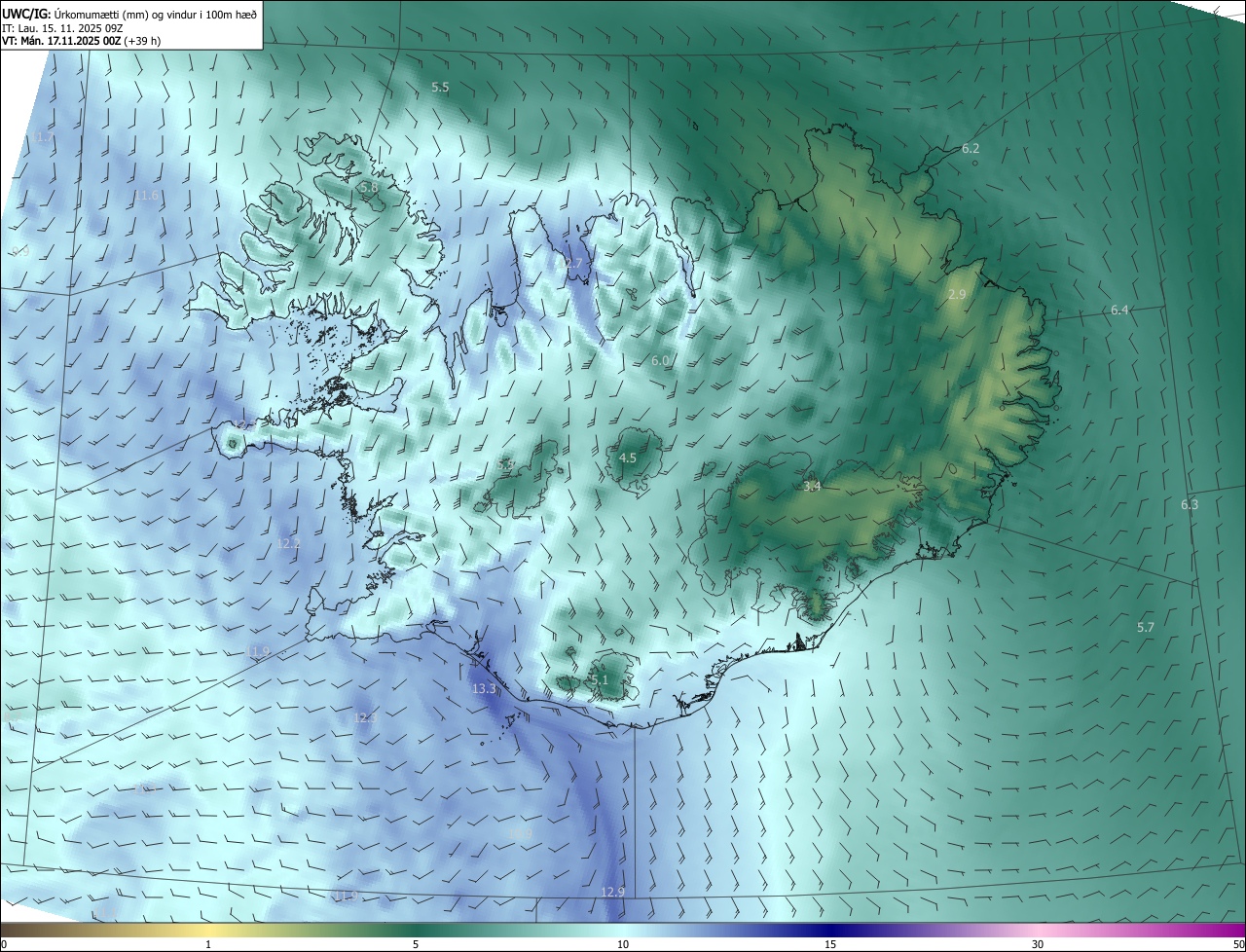Click the 'VT: Mán. 17.11.2025 00Z (+39 h)' line

(81, 42)
